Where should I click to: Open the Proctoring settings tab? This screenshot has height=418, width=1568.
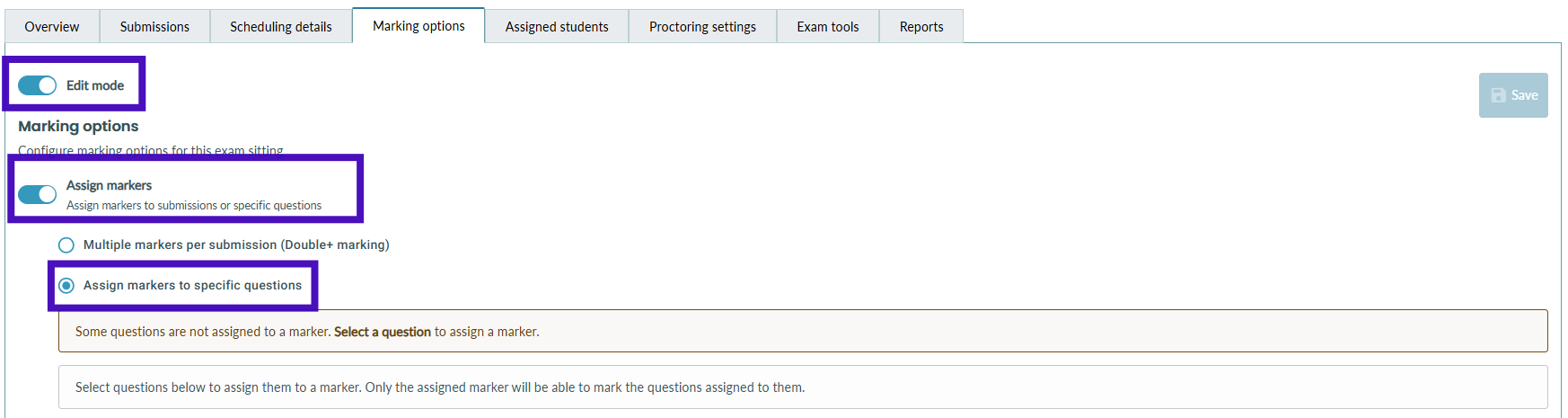coord(702,26)
